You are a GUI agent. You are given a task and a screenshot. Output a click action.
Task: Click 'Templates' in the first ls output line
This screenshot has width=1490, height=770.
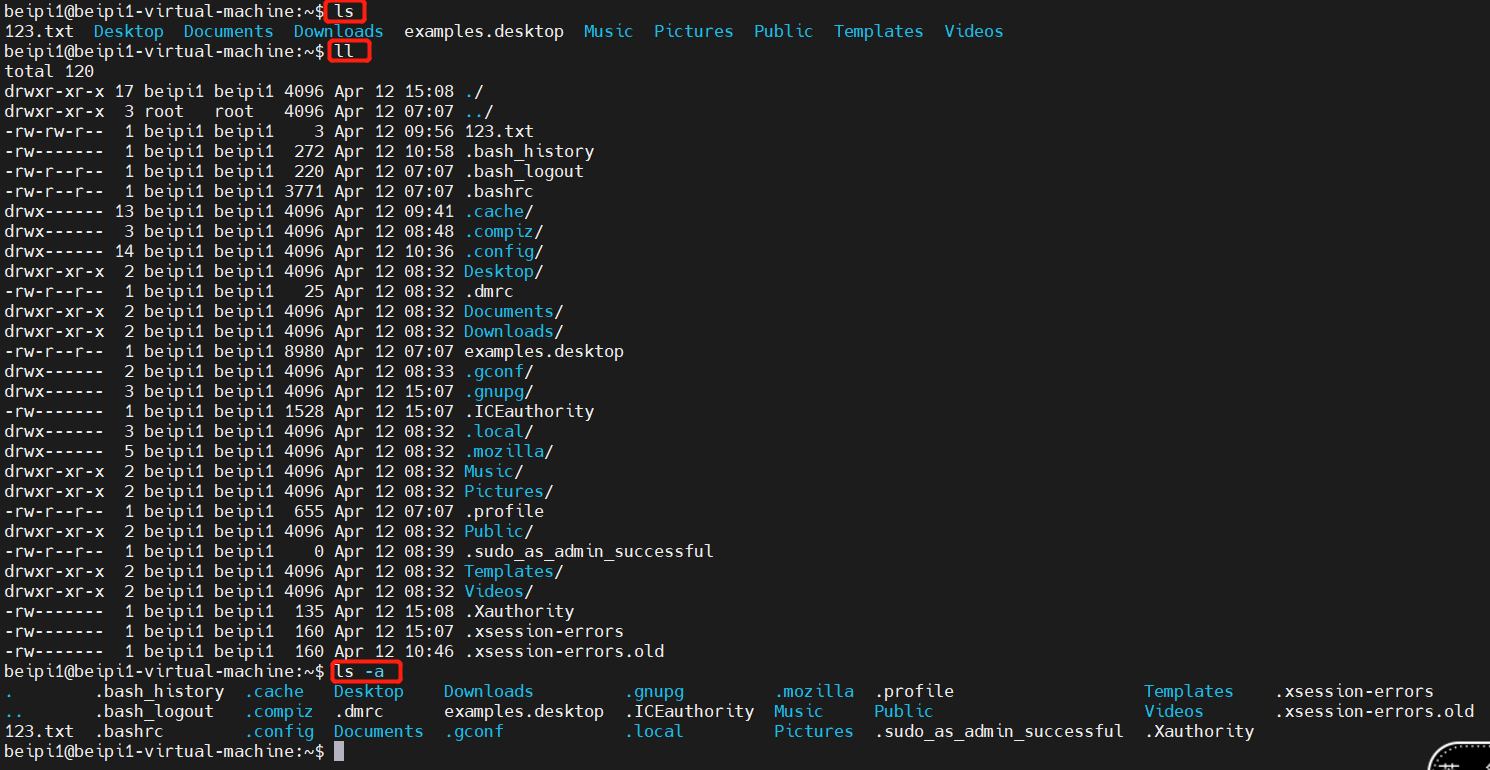click(879, 31)
